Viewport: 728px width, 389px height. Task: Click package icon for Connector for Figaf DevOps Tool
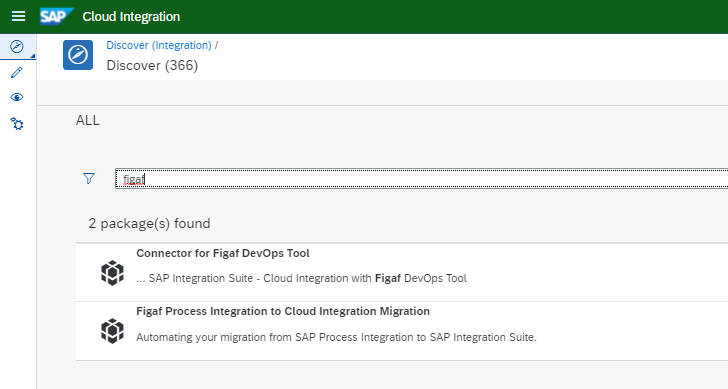[x=112, y=272]
